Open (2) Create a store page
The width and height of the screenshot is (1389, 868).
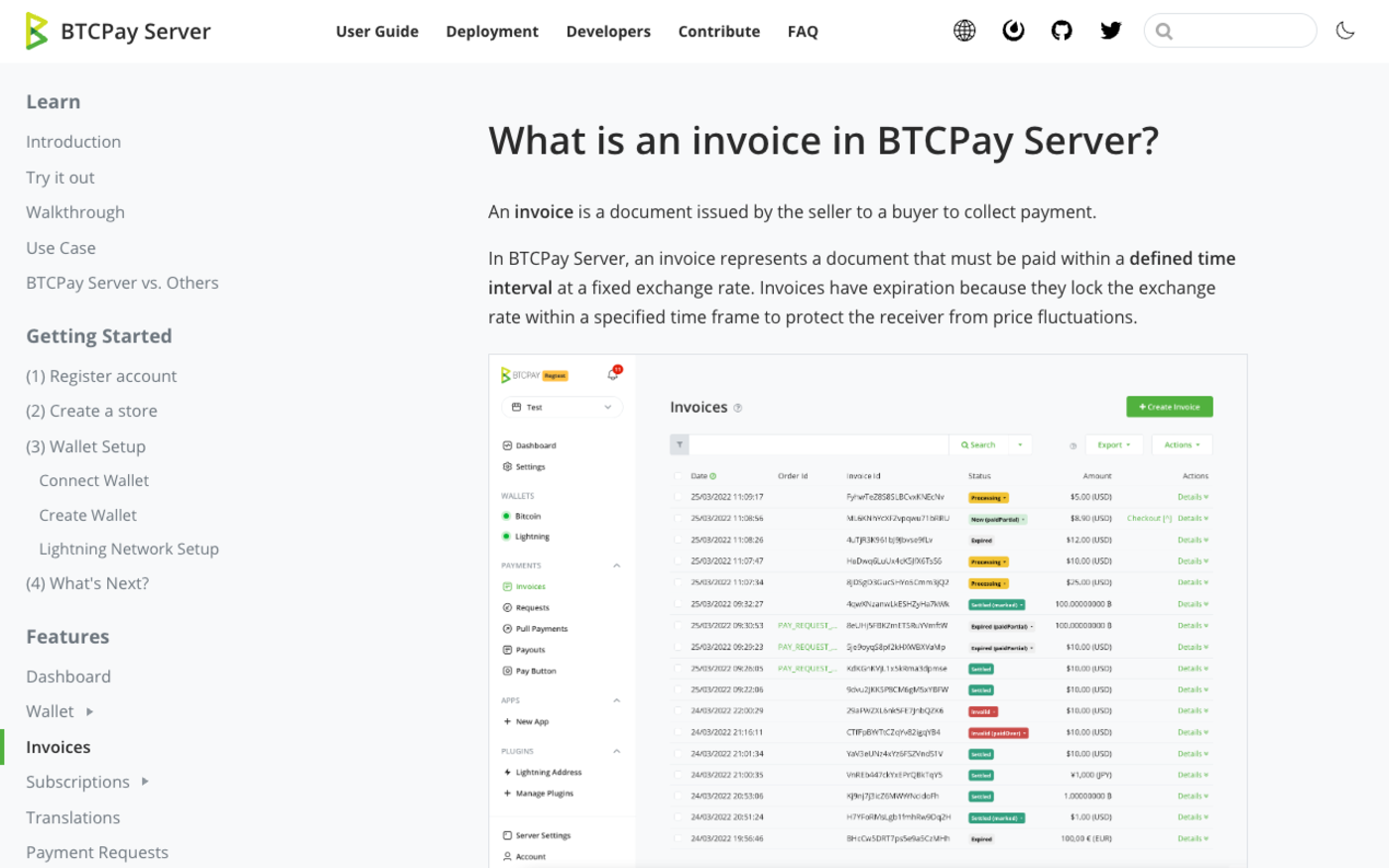91,411
